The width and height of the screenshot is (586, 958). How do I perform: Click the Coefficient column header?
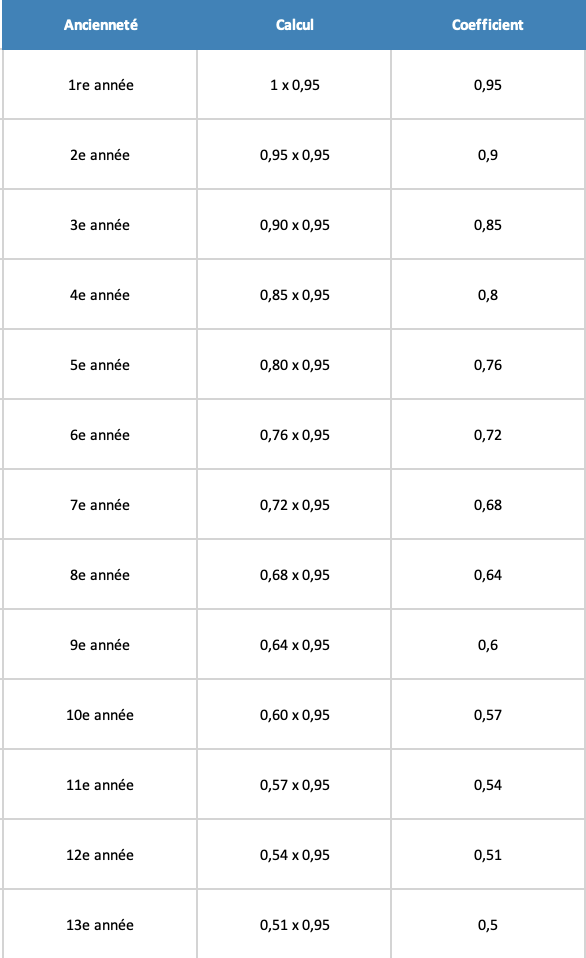pos(488,25)
